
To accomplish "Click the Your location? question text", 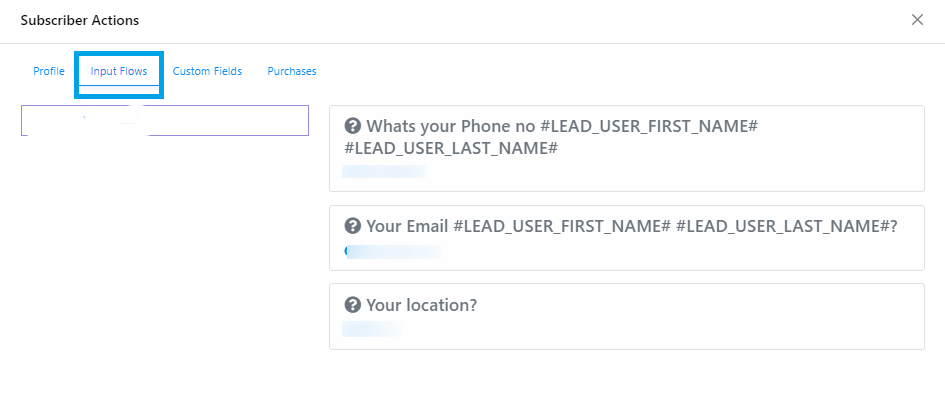I will 421,305.
